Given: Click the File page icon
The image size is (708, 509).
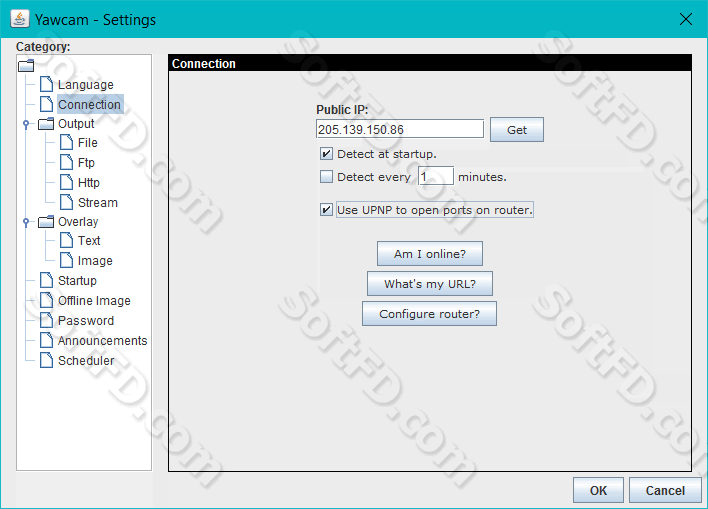Looking at the screenshot, I should 66,142.
